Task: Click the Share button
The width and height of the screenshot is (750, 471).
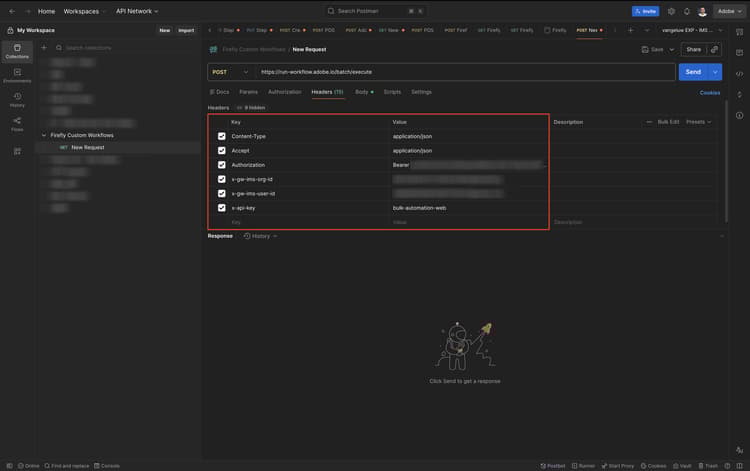Action: click(694, 49)
